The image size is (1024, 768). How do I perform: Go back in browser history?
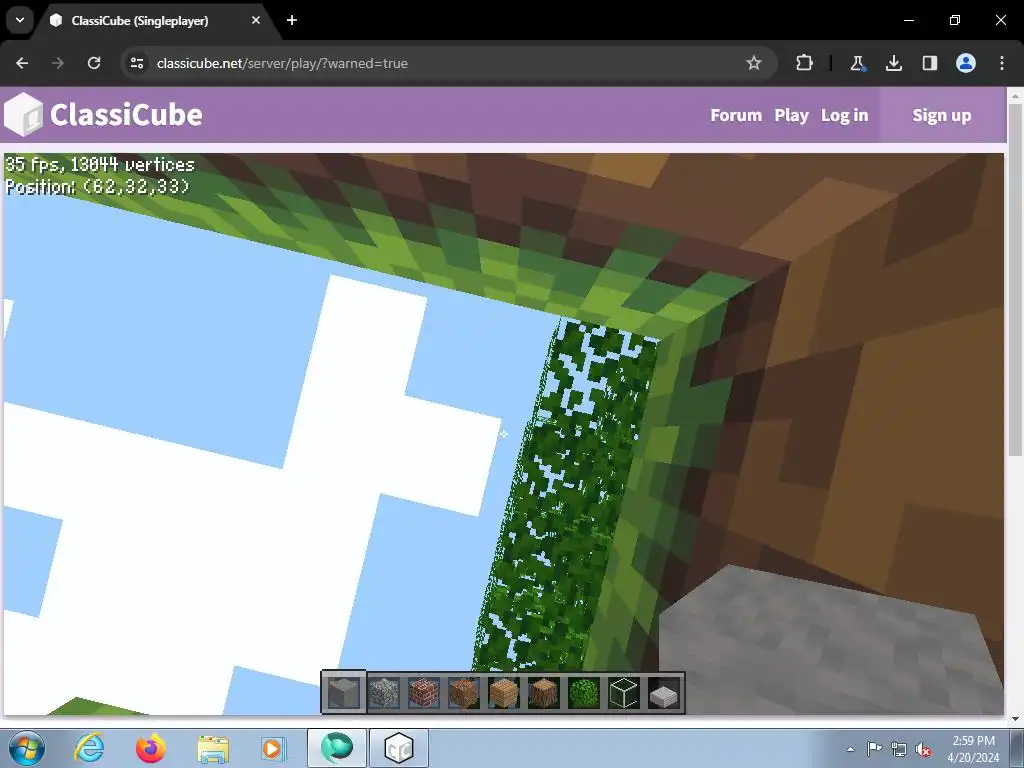click(22, 63)
